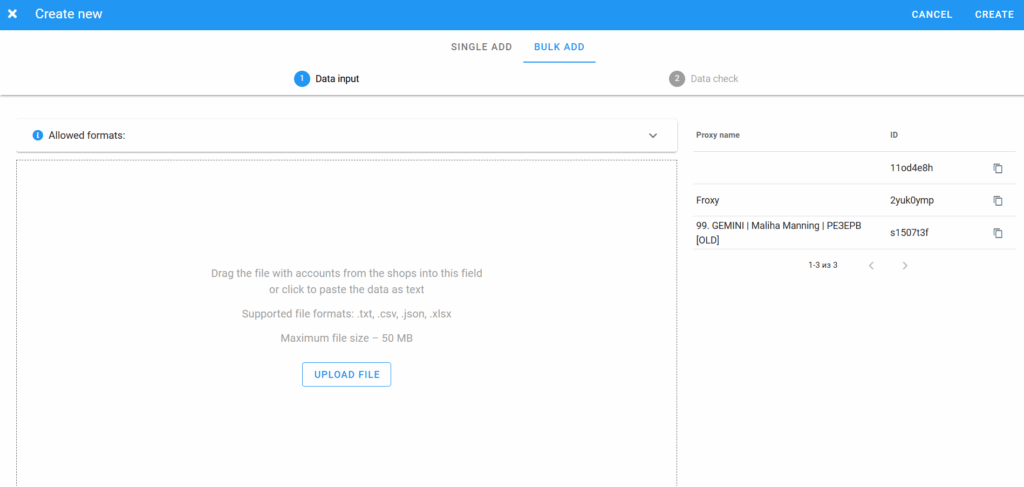The height and width of the screenshot is (487, 1024).
Task: Click the CANCEL button
Action: [932, 14]
